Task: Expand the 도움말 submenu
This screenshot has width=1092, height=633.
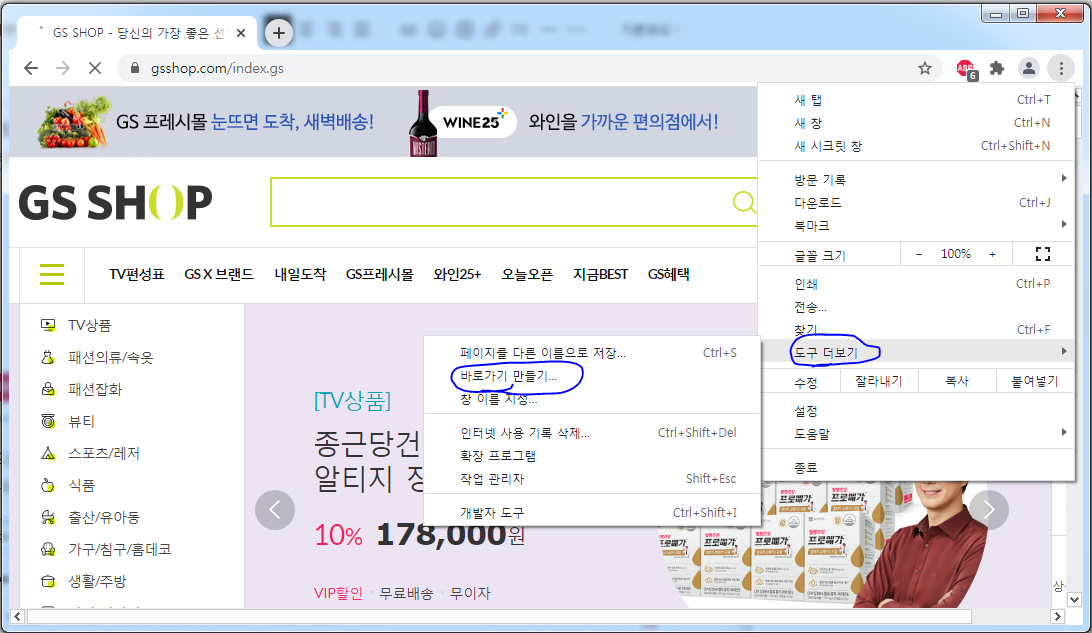Action: 917,433
